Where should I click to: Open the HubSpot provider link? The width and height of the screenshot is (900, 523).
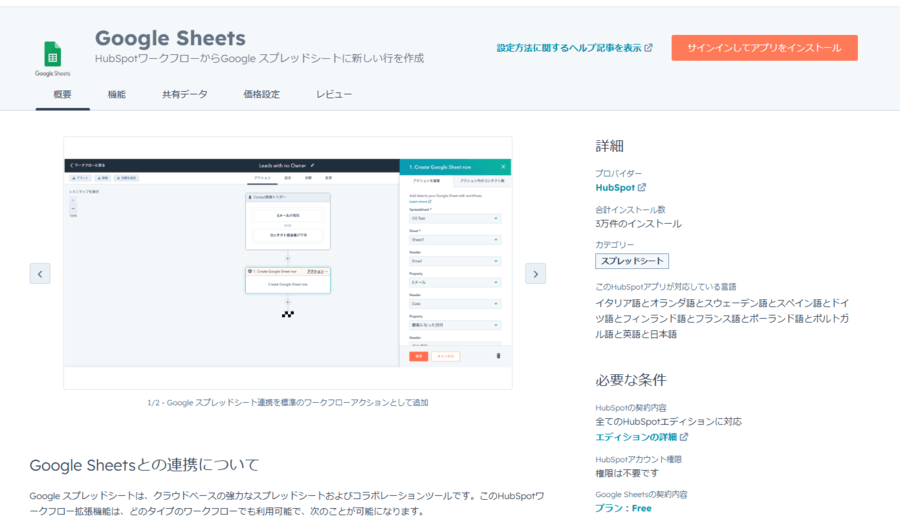(615, 188)
